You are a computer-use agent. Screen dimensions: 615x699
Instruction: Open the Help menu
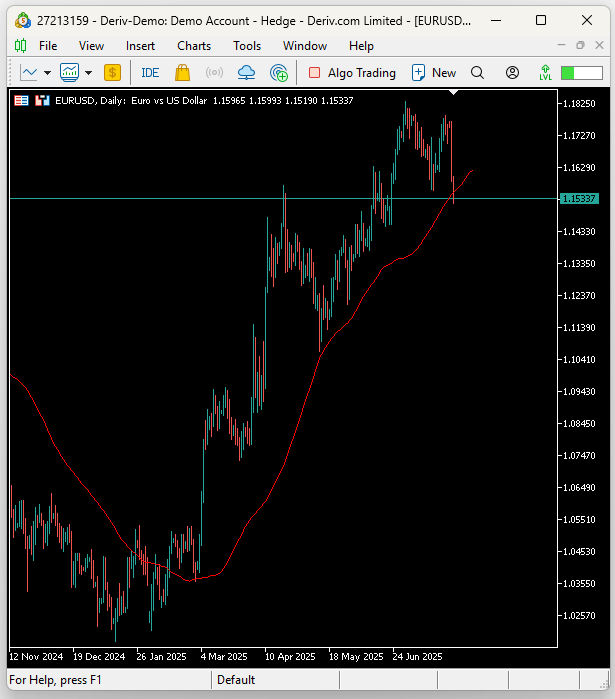pyautogui.click(x=361, y=46)
